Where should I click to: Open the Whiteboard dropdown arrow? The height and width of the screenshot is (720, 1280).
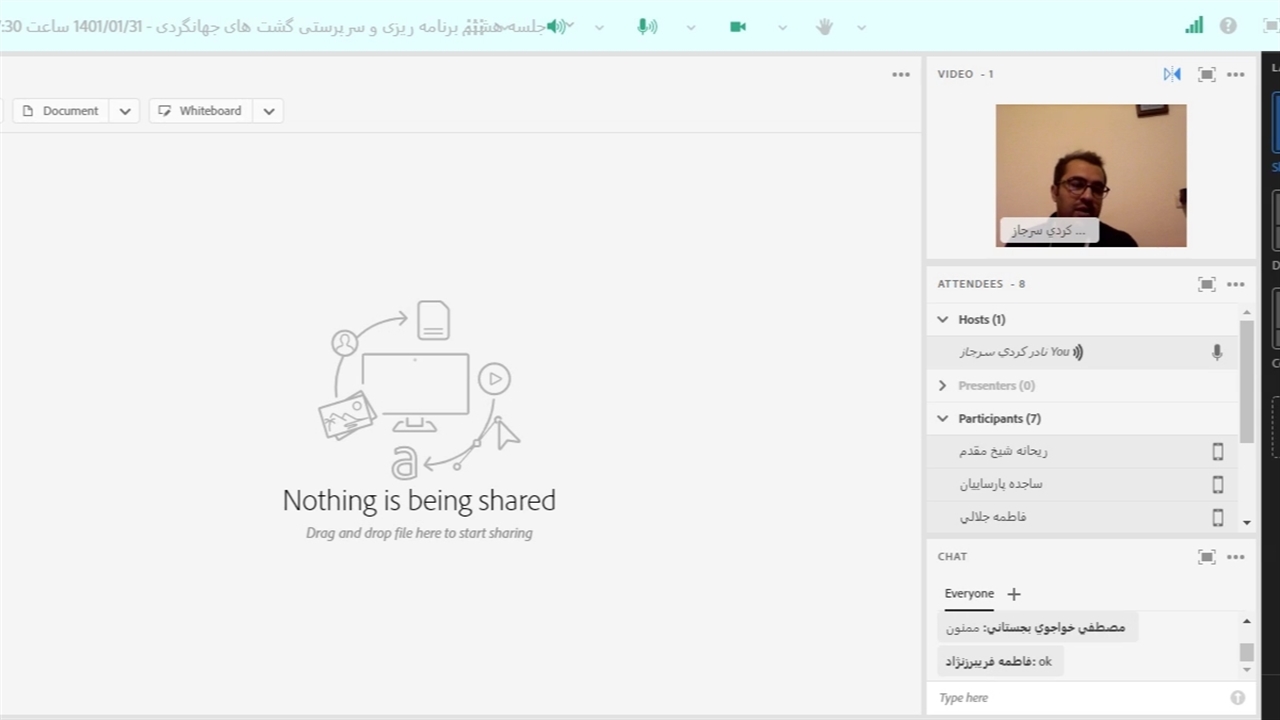(x=269, y=111)
